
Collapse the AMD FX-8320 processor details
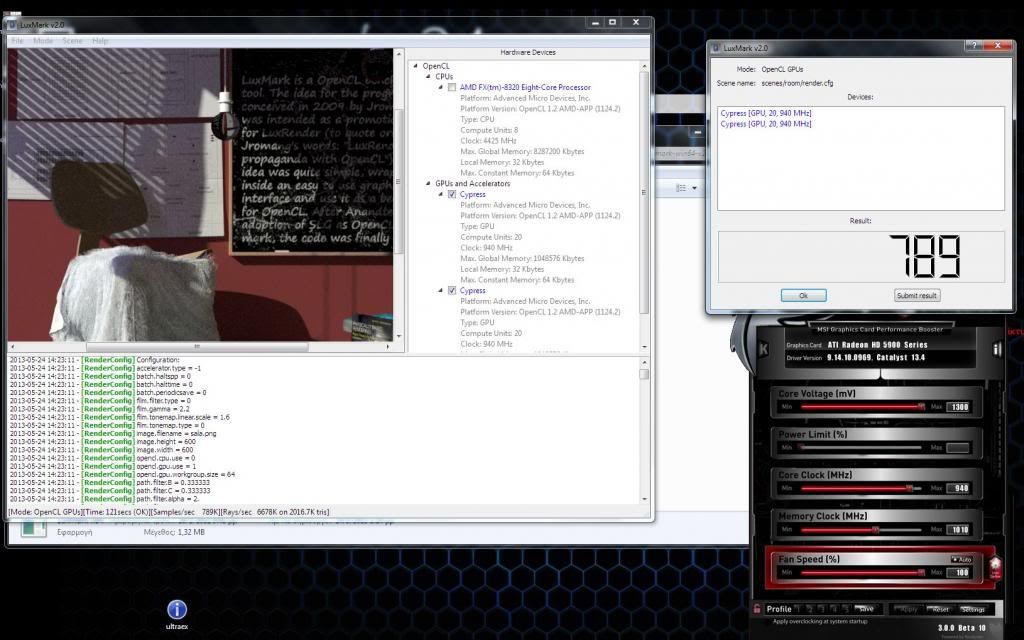pyautogui.click(x=440, y=87)
